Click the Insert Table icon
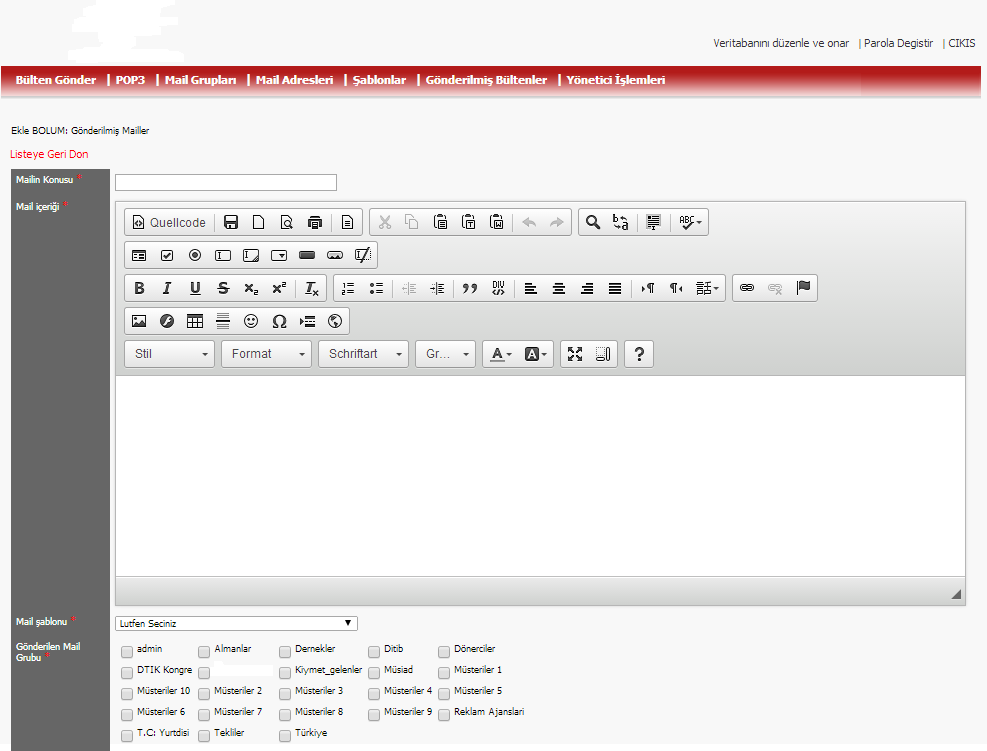The width and height of the screenshot is (987, 751). coord(195,321)
